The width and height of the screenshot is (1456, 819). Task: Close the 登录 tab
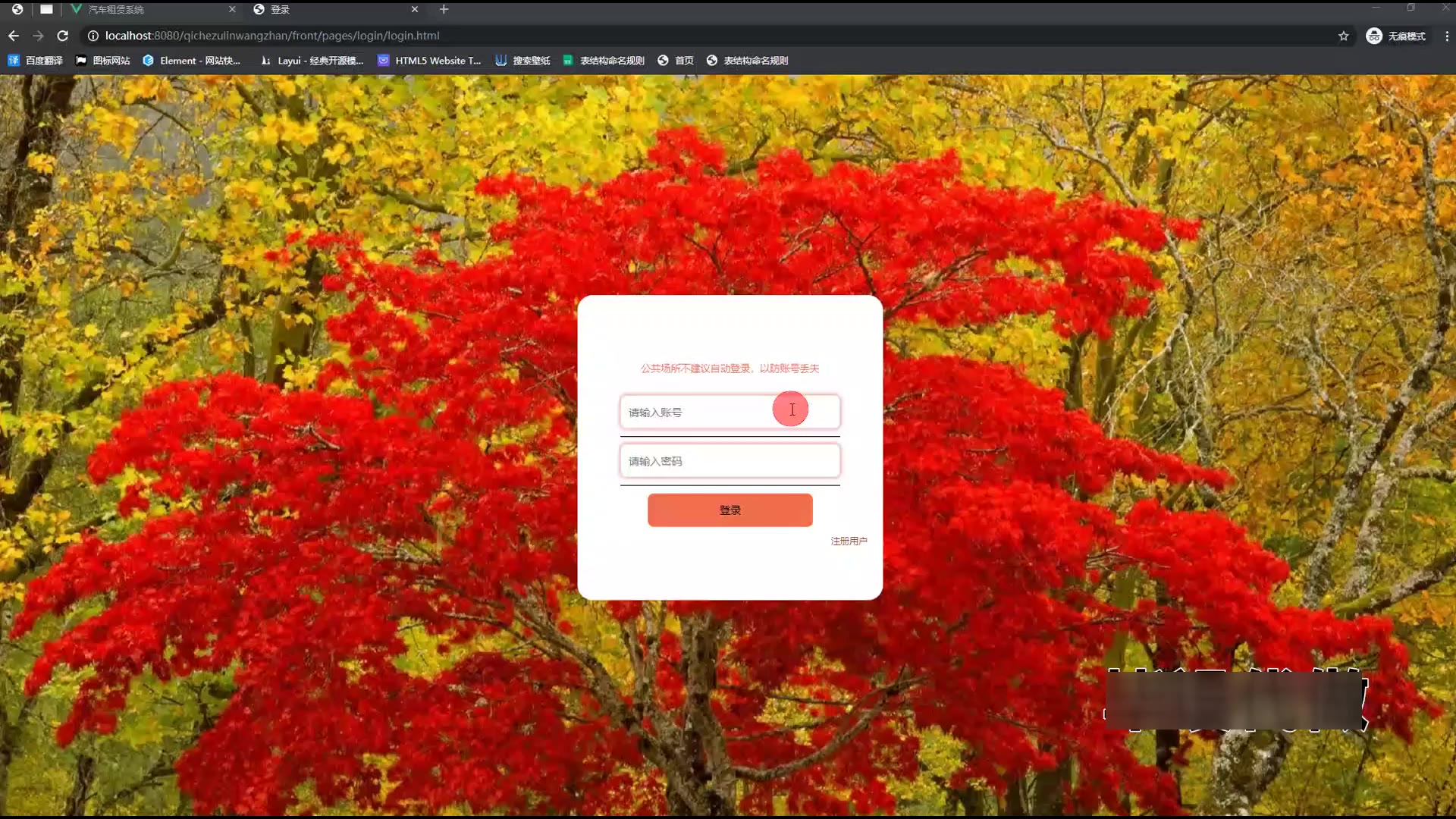click(415, 9)
